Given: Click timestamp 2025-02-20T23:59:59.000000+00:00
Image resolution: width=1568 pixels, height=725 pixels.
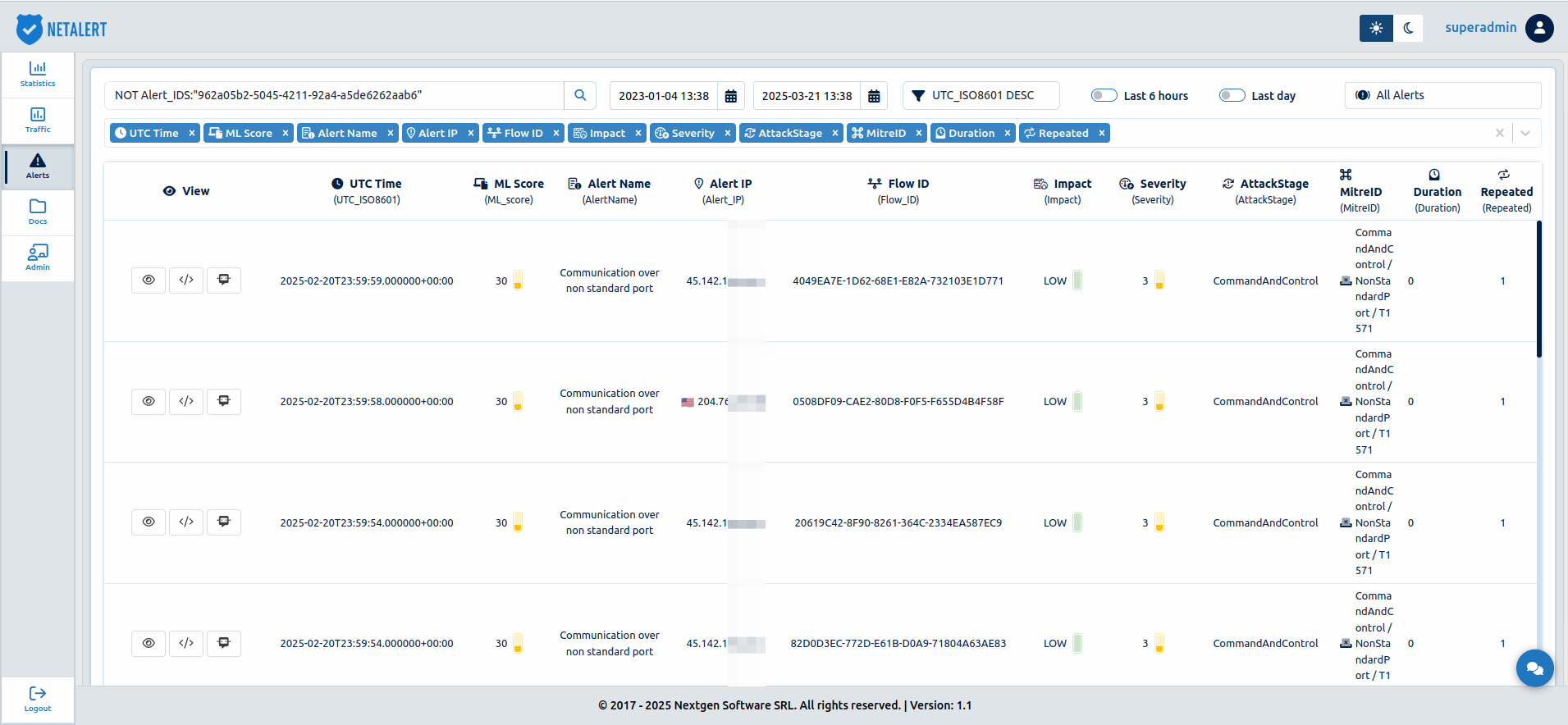Looking at the screenshot, I should pyautogui.click(x=367, y=280).
